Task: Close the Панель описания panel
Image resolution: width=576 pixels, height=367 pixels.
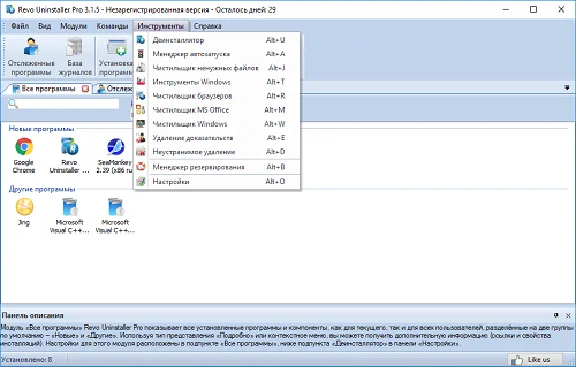Action: 568,315
